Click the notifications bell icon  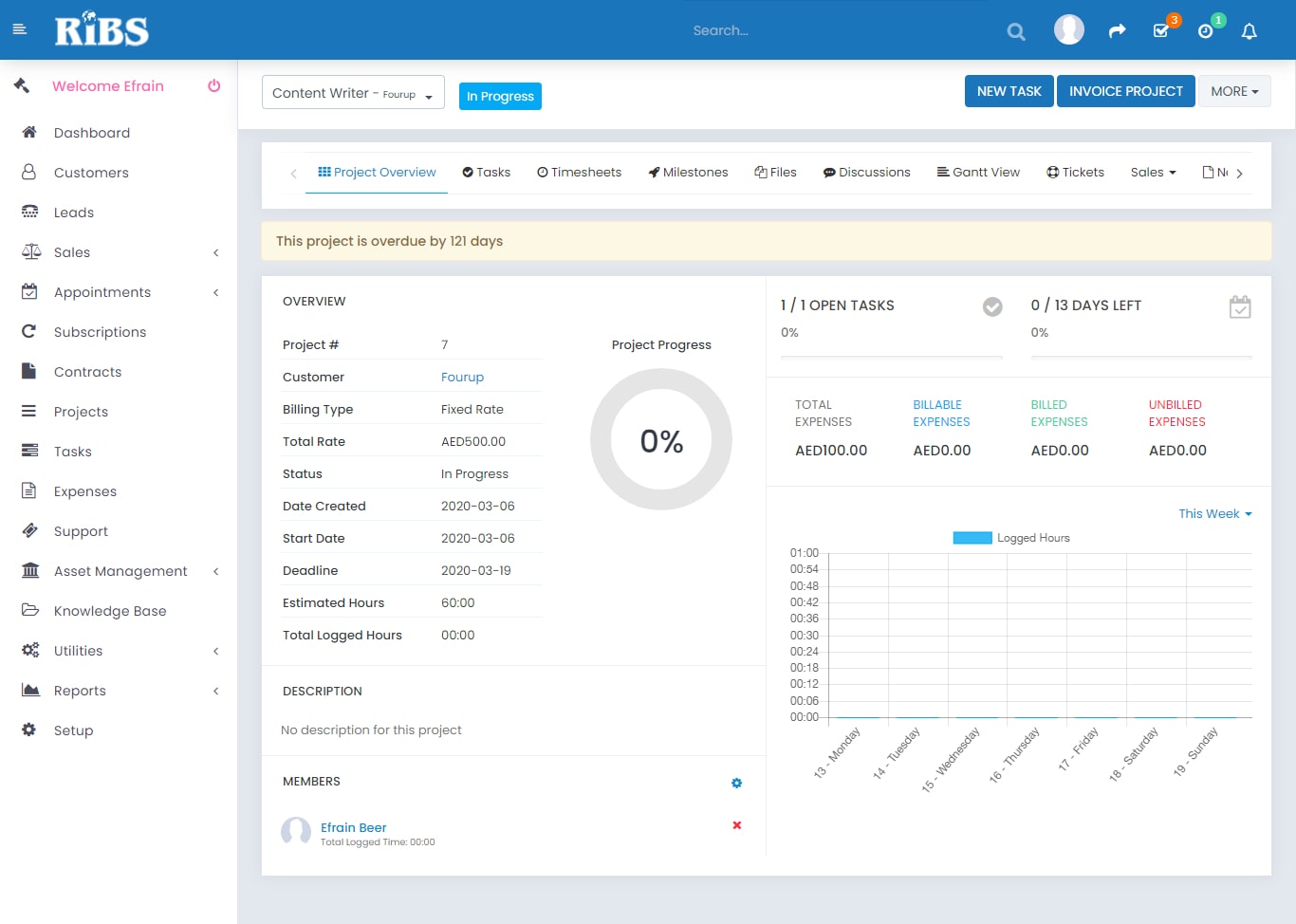[x=1249, y=31]
